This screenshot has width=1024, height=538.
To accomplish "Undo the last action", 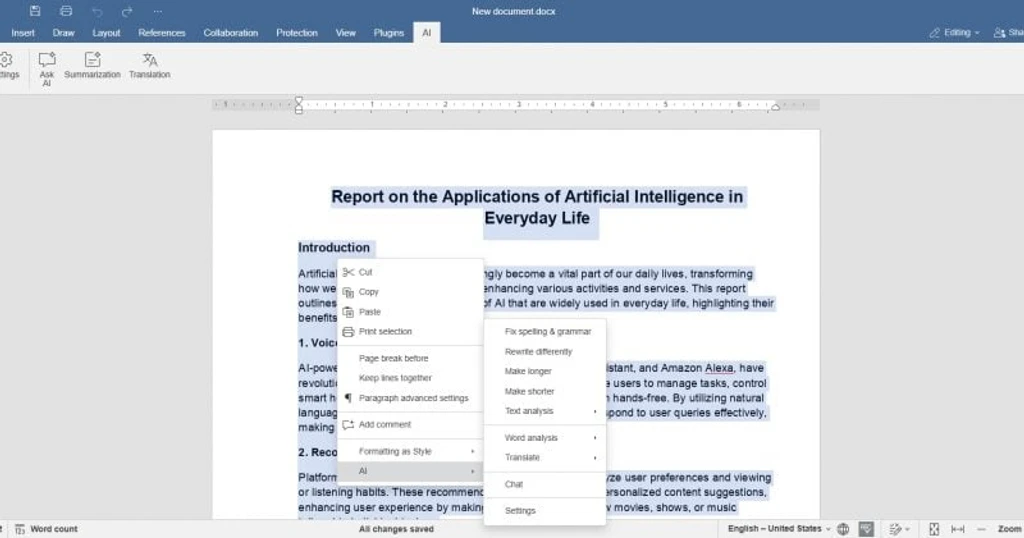I will [97, 12].
